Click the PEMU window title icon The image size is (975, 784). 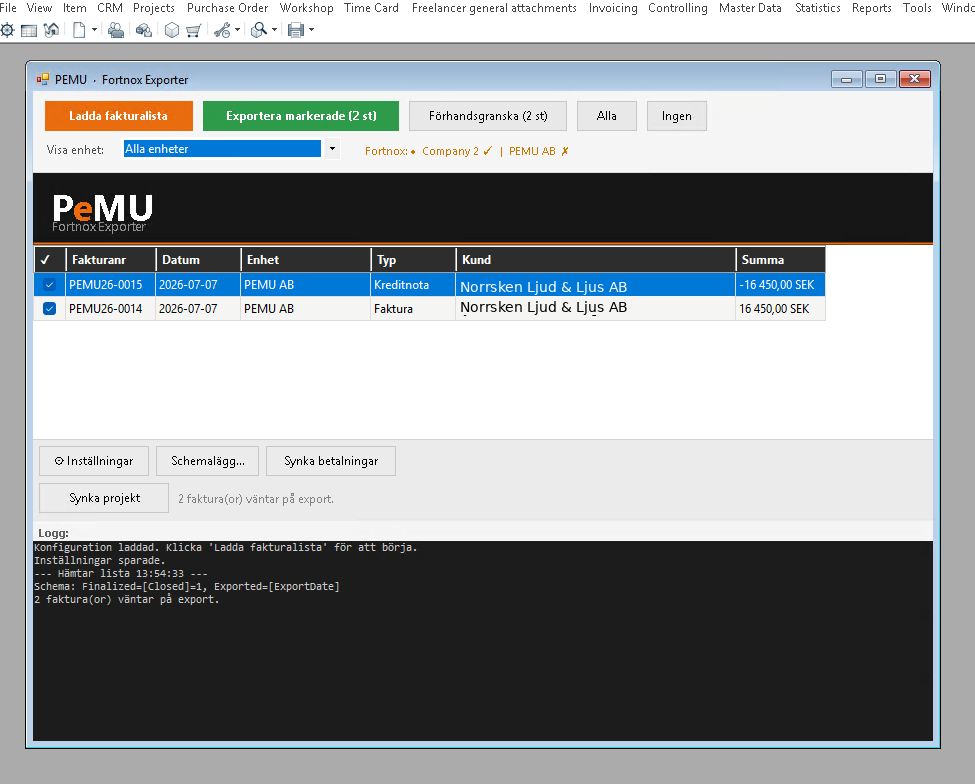[x=43, y=79]
